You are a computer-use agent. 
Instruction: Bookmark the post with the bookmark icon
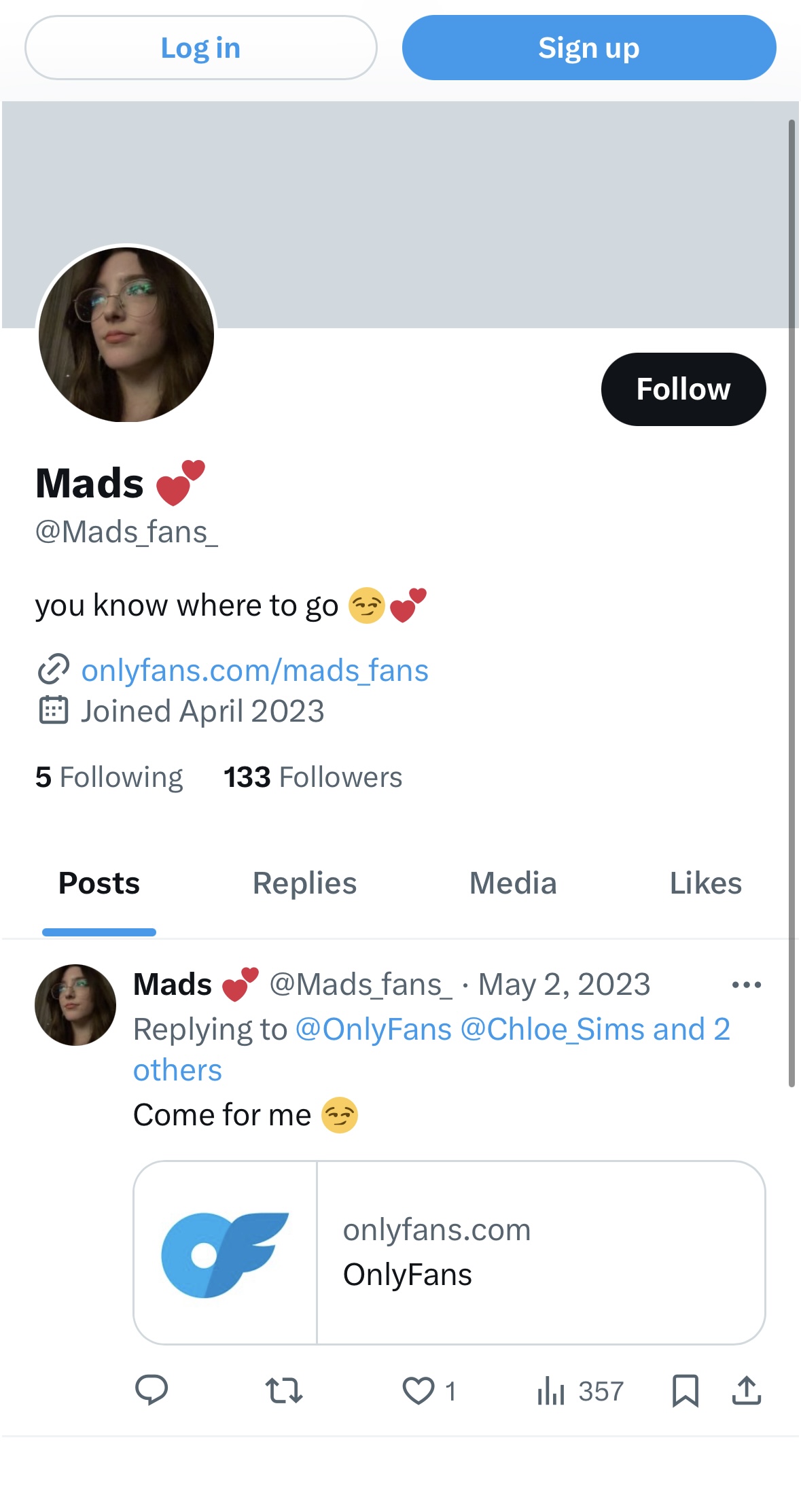point(685,1390)
